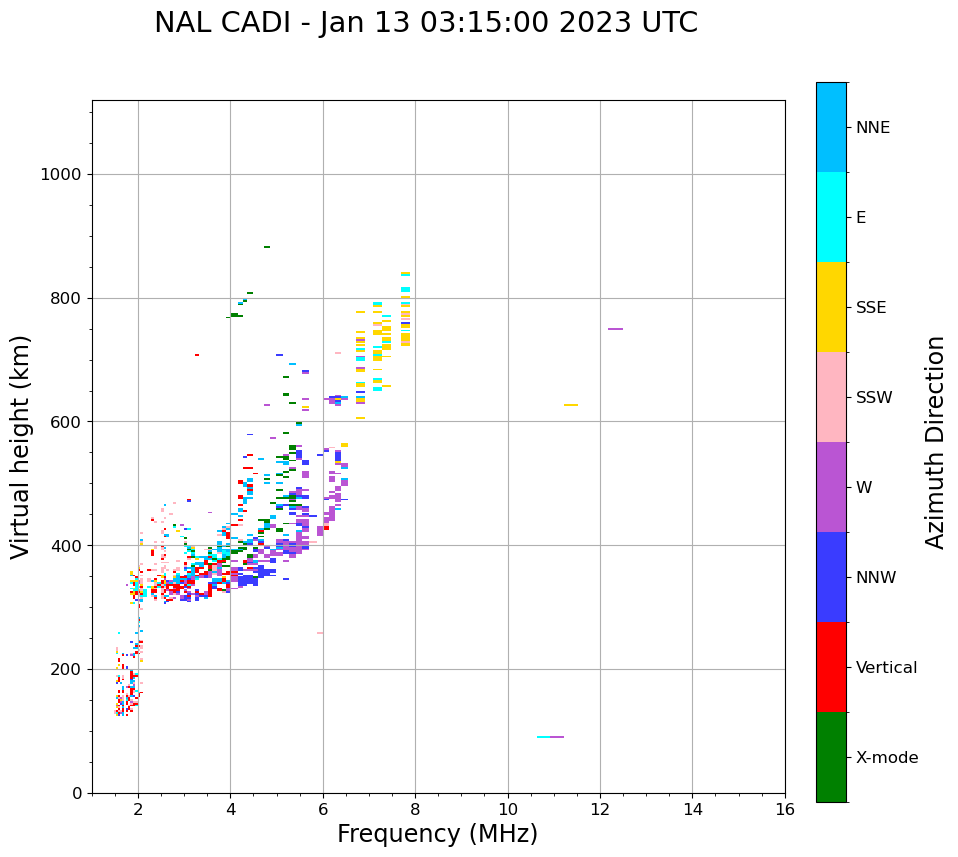This screenshot has width=958, height=857.
Task: Click the 1000 tick label on y-axis
Action: (60, 174)
